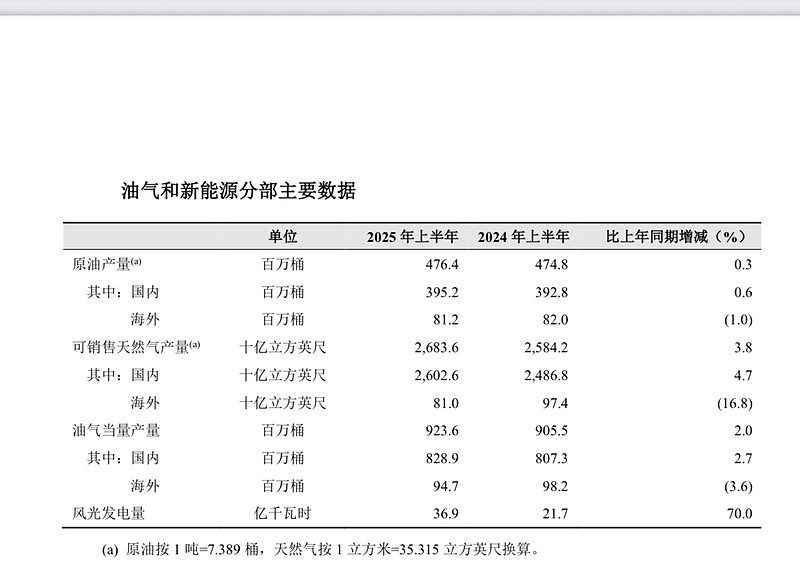The height and width of the screenshot is (580, 800).
Task: Click the 2024 年上半年 column header
Action: pos(523,237)
